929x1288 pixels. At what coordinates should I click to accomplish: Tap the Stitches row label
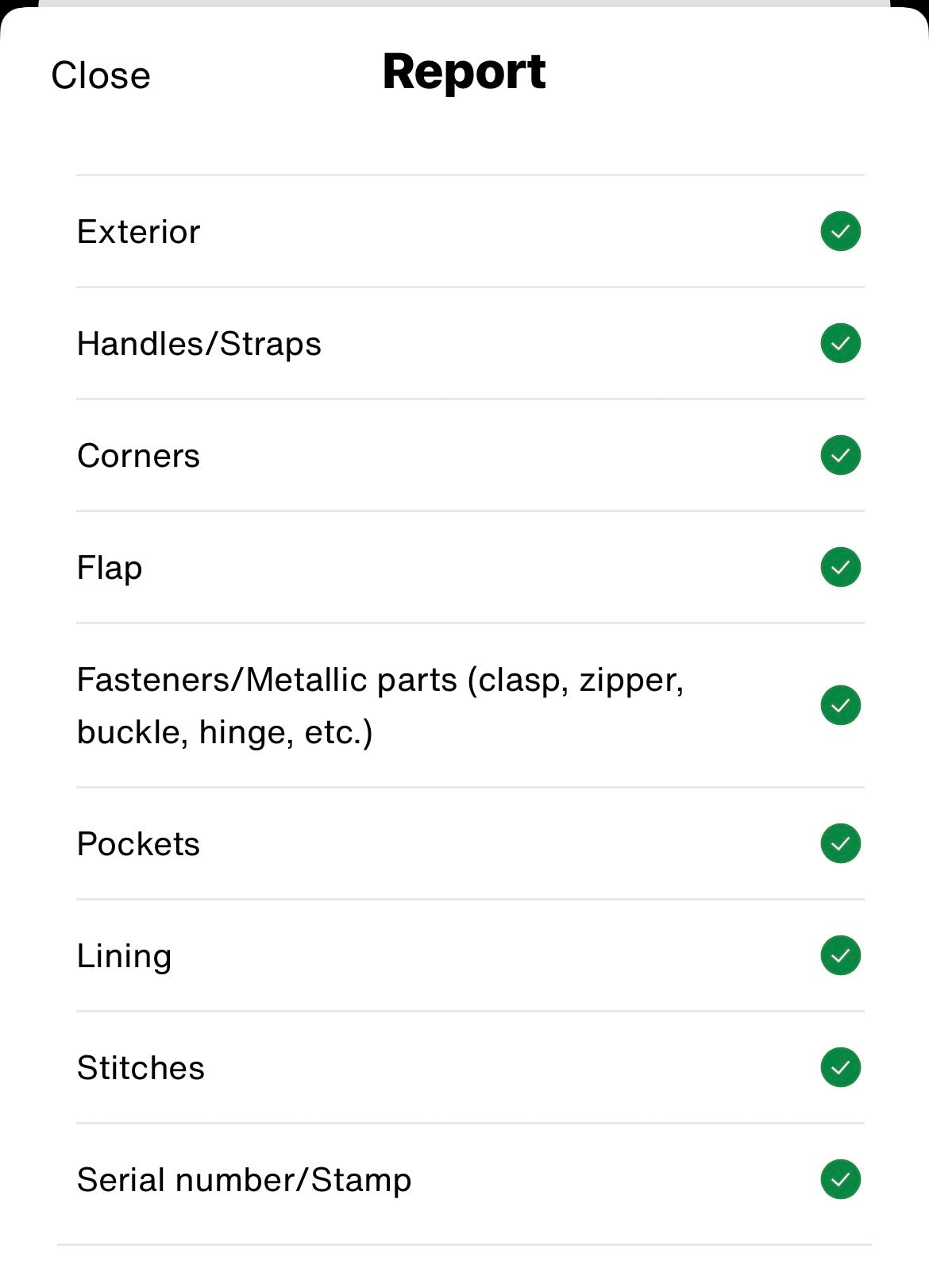coord(141,1068)
